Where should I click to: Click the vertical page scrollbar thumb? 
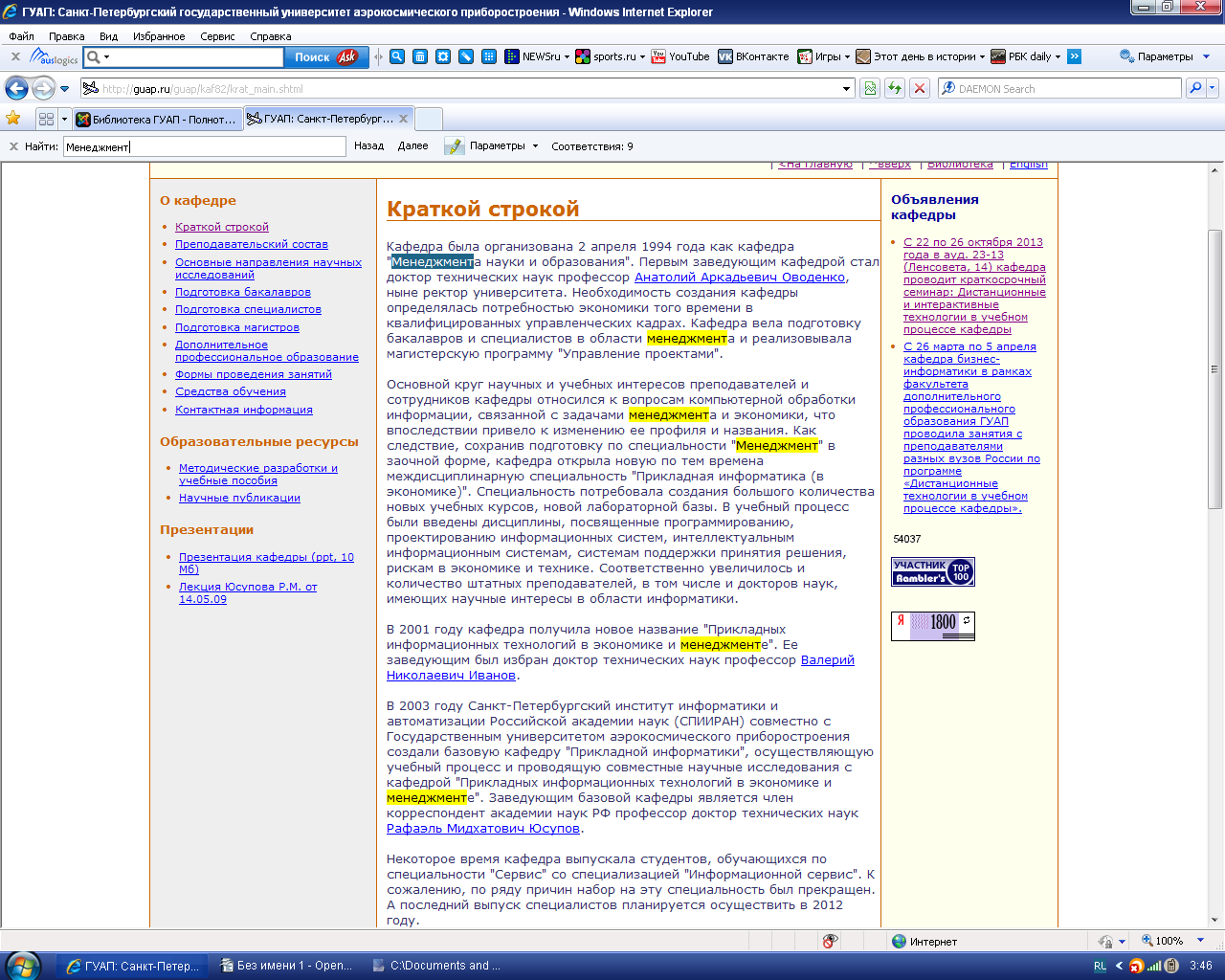click(1215, 368)
